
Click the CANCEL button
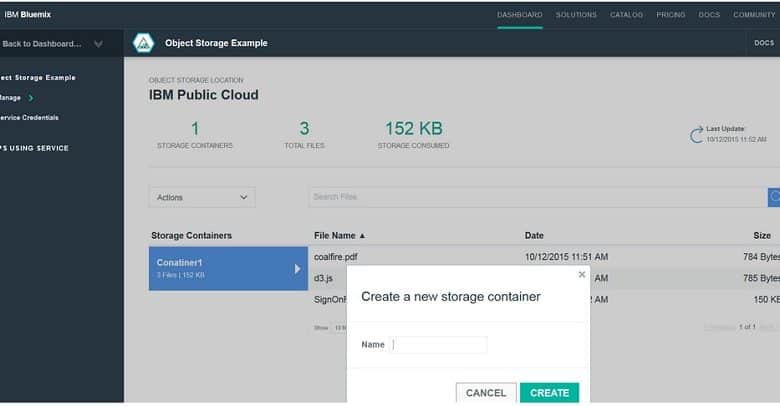[x=486, y=393]
